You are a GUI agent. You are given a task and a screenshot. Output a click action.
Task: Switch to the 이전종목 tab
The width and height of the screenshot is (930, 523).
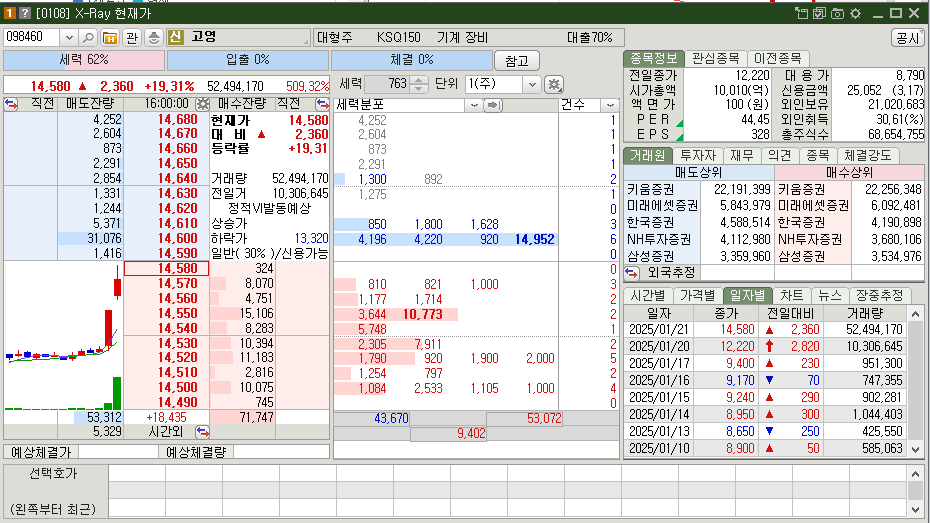[778, 58]
